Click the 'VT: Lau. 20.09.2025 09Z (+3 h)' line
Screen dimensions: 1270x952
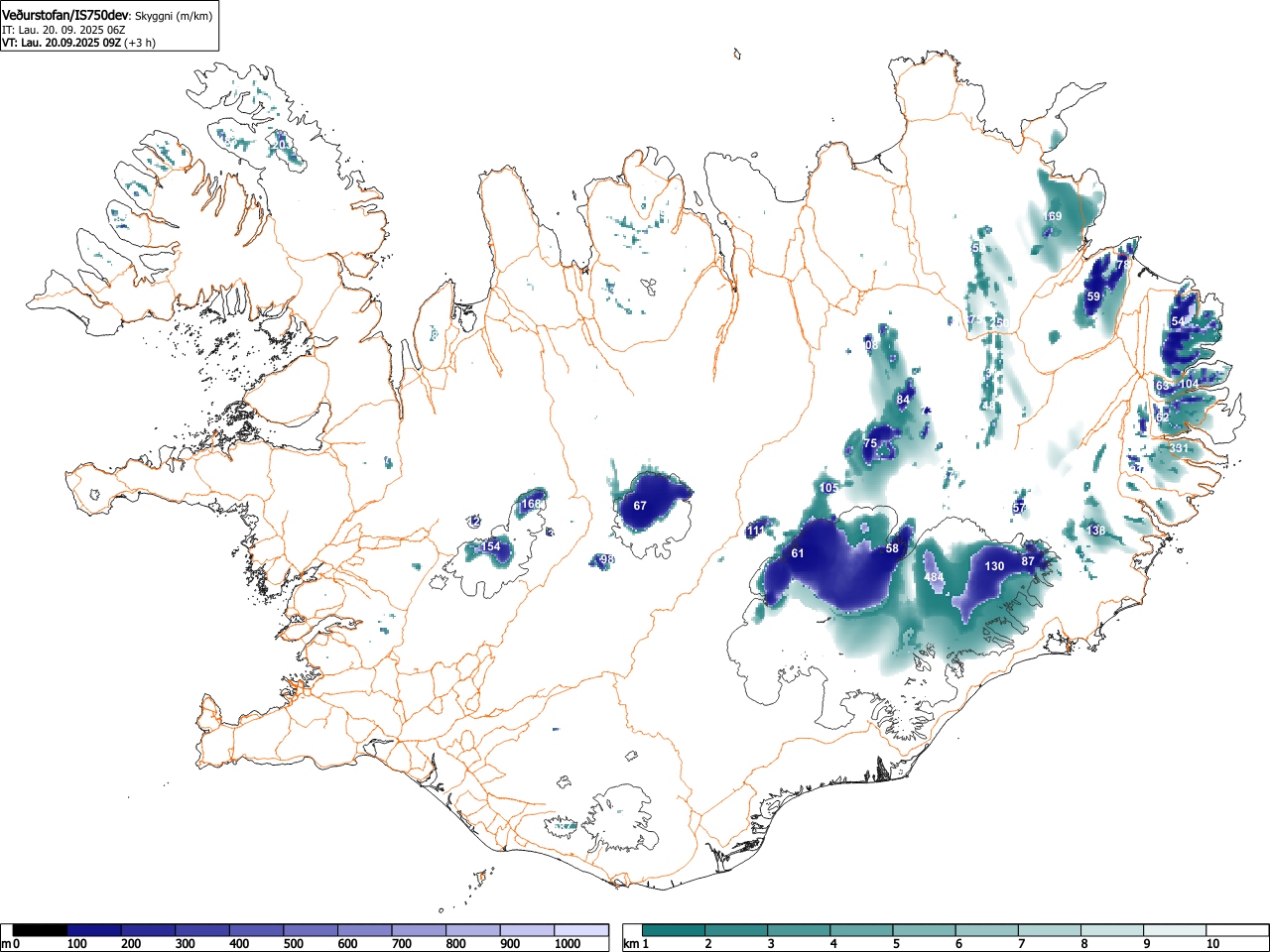(78, 43)
